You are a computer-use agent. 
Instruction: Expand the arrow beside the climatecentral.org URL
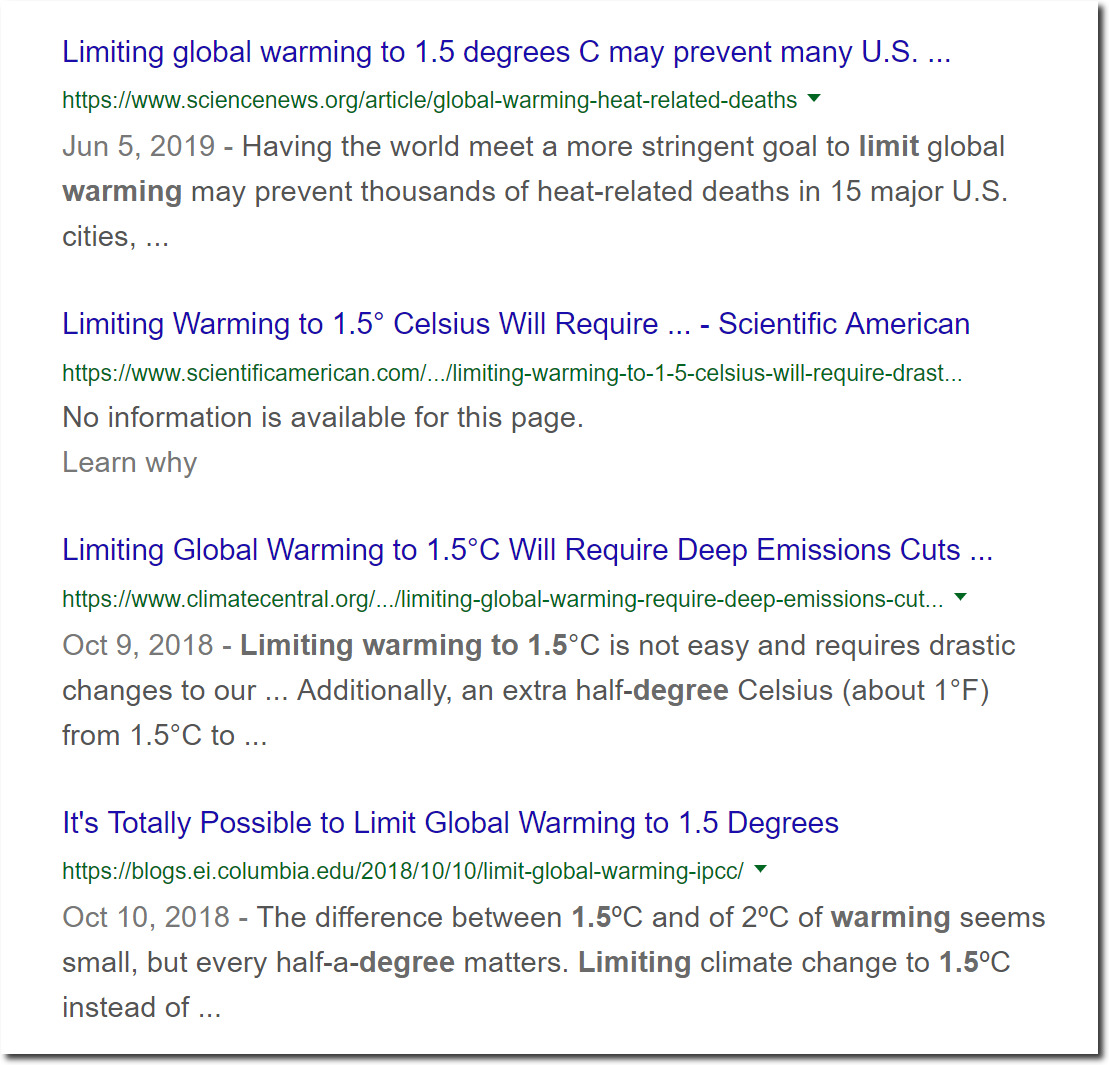point(960,597)
